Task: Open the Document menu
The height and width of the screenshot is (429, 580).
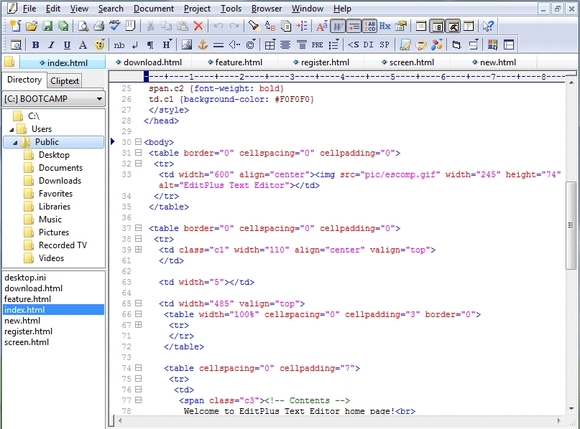Action: tap(154, 9)
